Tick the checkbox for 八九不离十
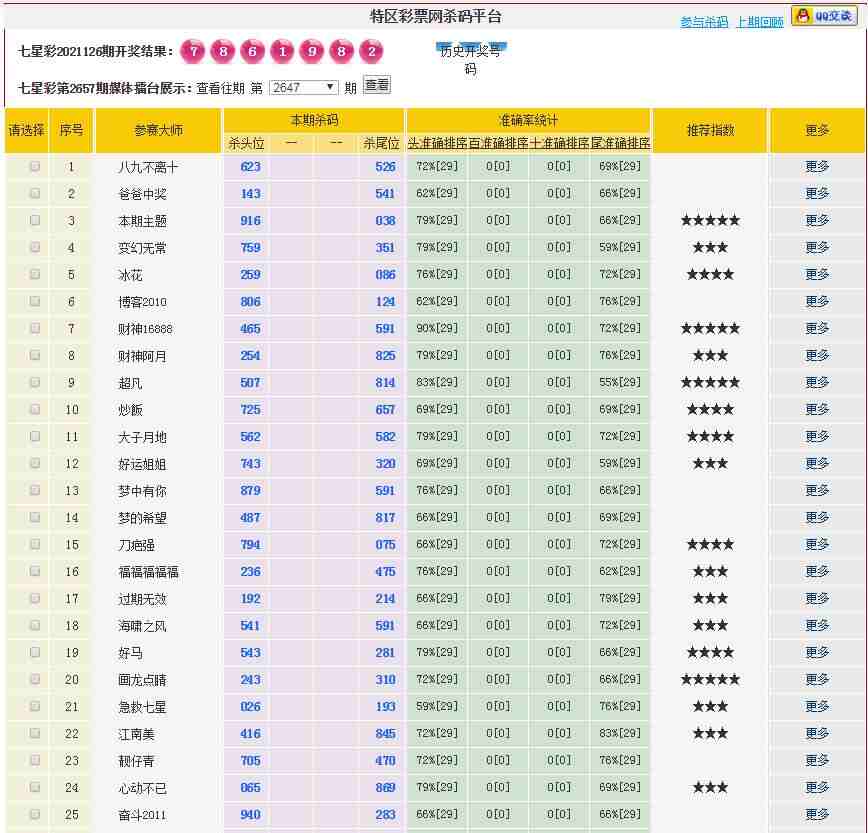The image size is (868, 833). tap(35, 166)
